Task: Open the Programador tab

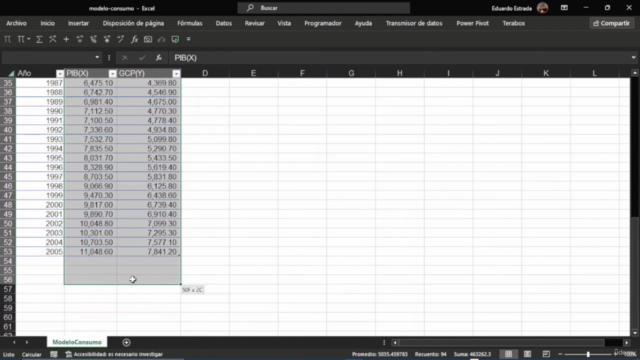Action: (322, 23)
